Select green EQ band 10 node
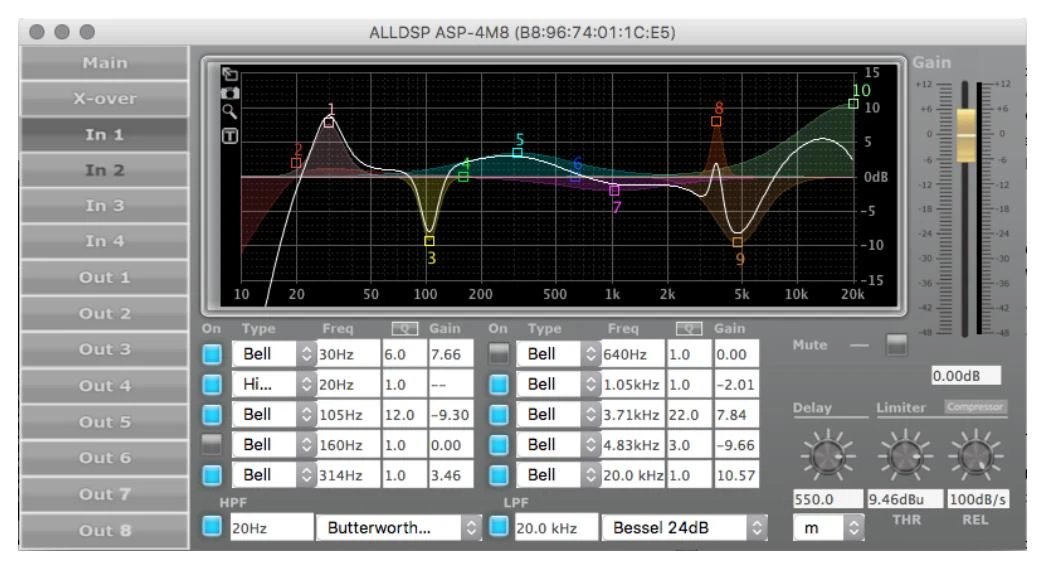Viewport: 1044px width, 570px height. pos(853,104)
